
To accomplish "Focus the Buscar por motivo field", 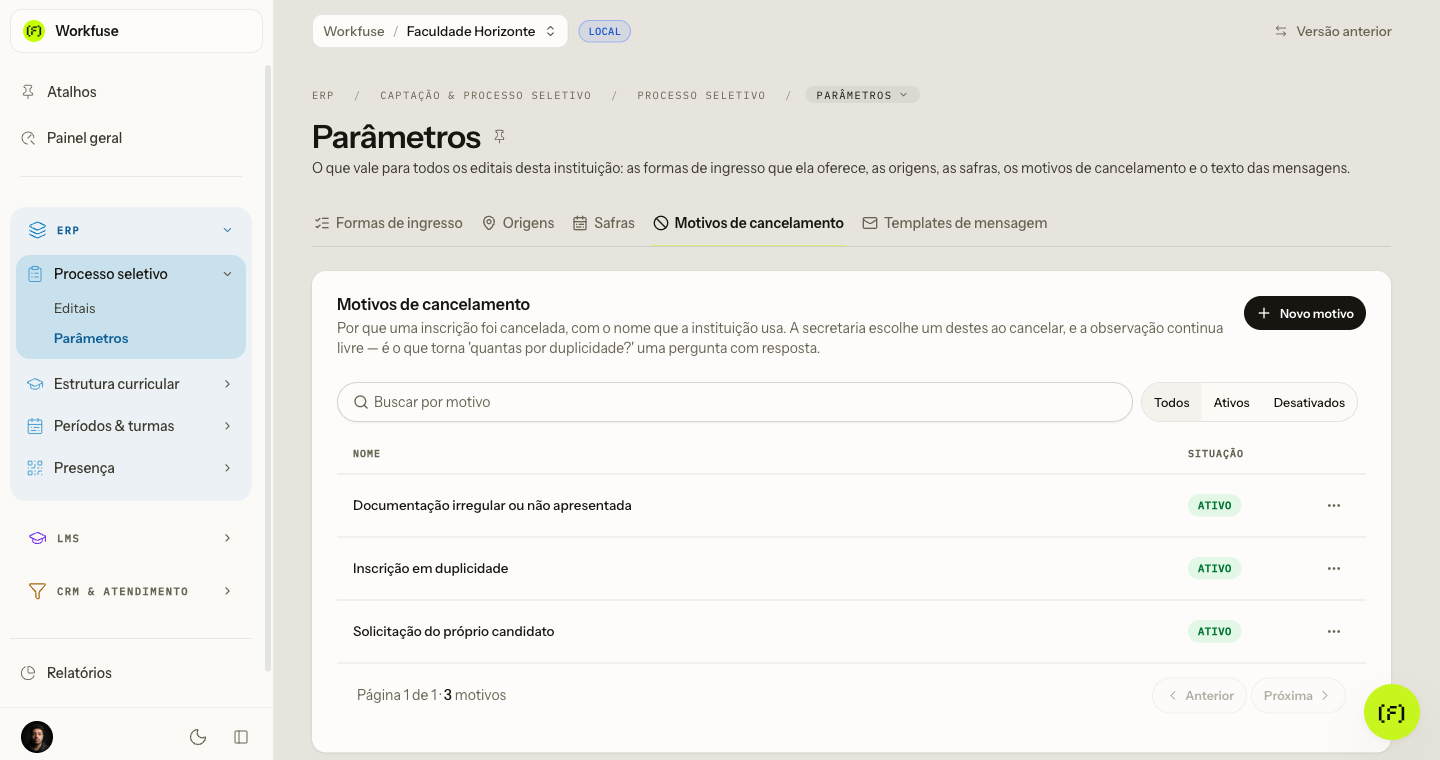I will 735,402.
